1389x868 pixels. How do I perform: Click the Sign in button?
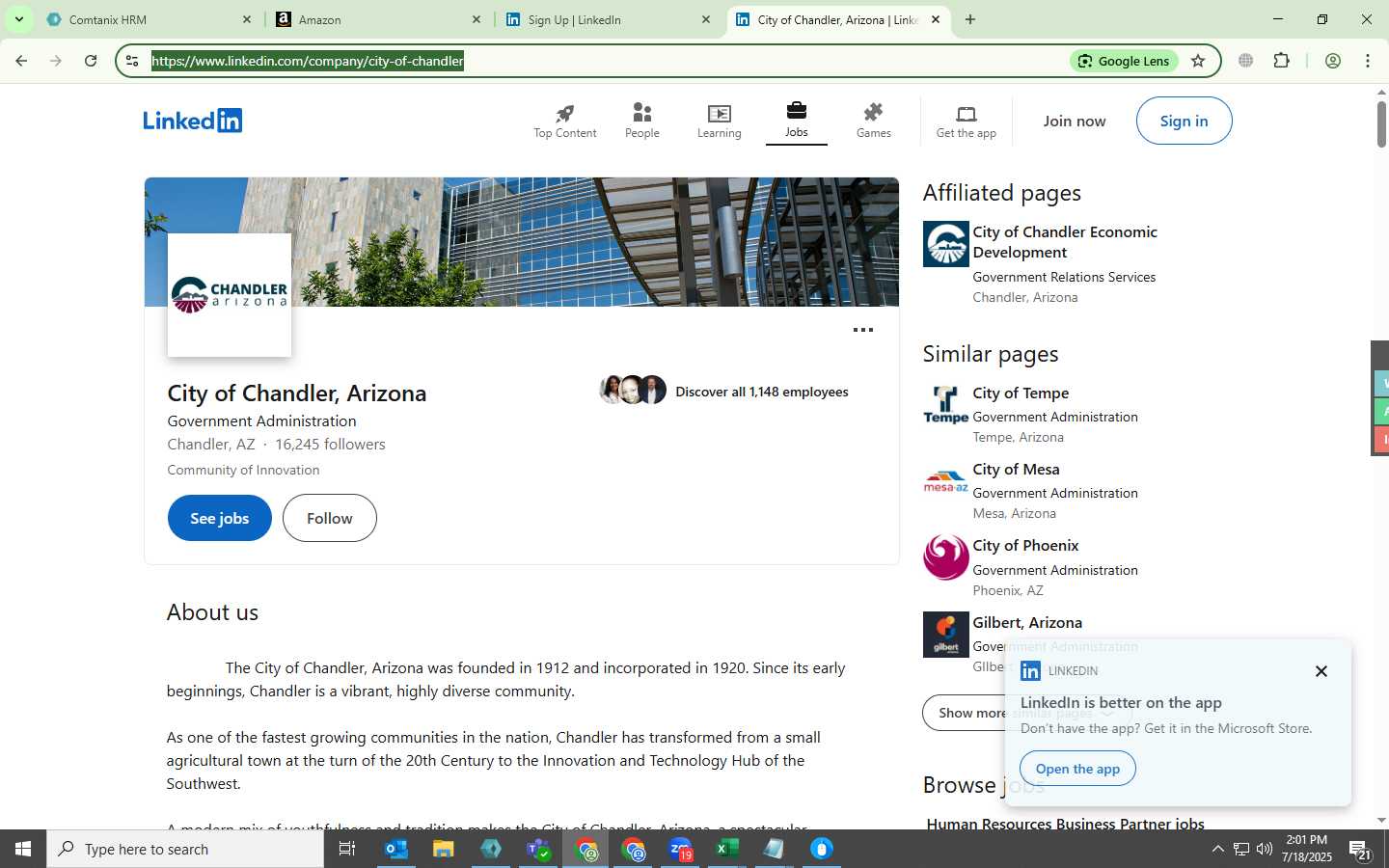(x=1184, y=121)
